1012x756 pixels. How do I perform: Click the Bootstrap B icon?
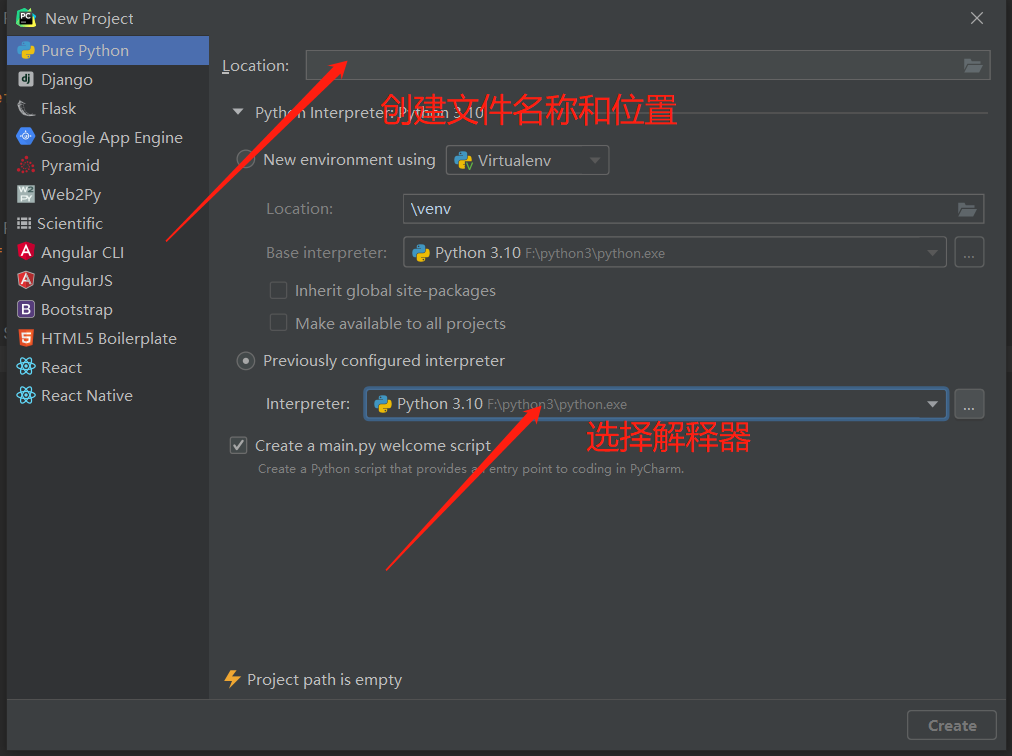point(26,309)
